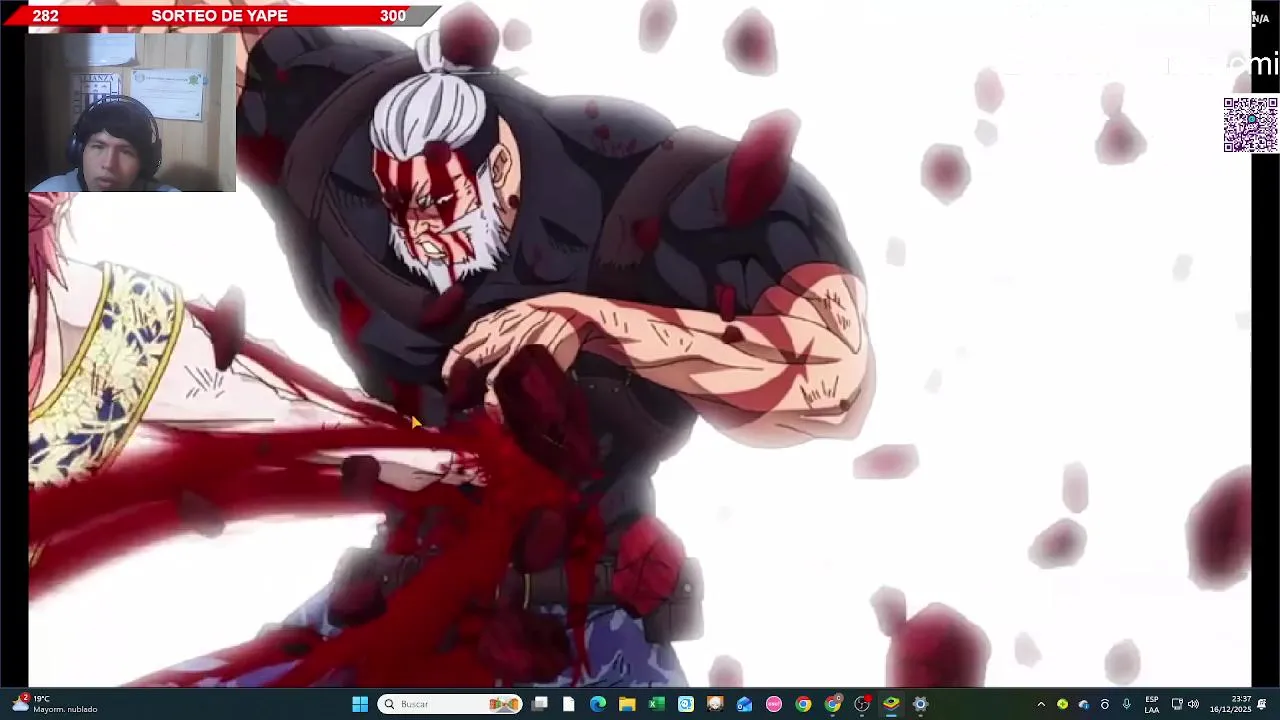Launch Microsoft Edge from the taskbar
Viewport: 1280px width, 720px height.
(x=598, y=704)
